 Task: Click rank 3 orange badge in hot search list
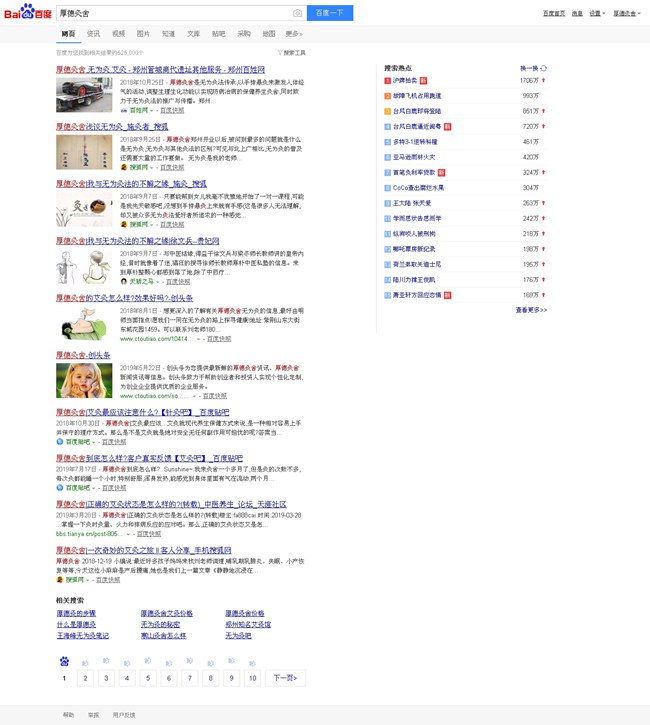click(x=387, y=111)
